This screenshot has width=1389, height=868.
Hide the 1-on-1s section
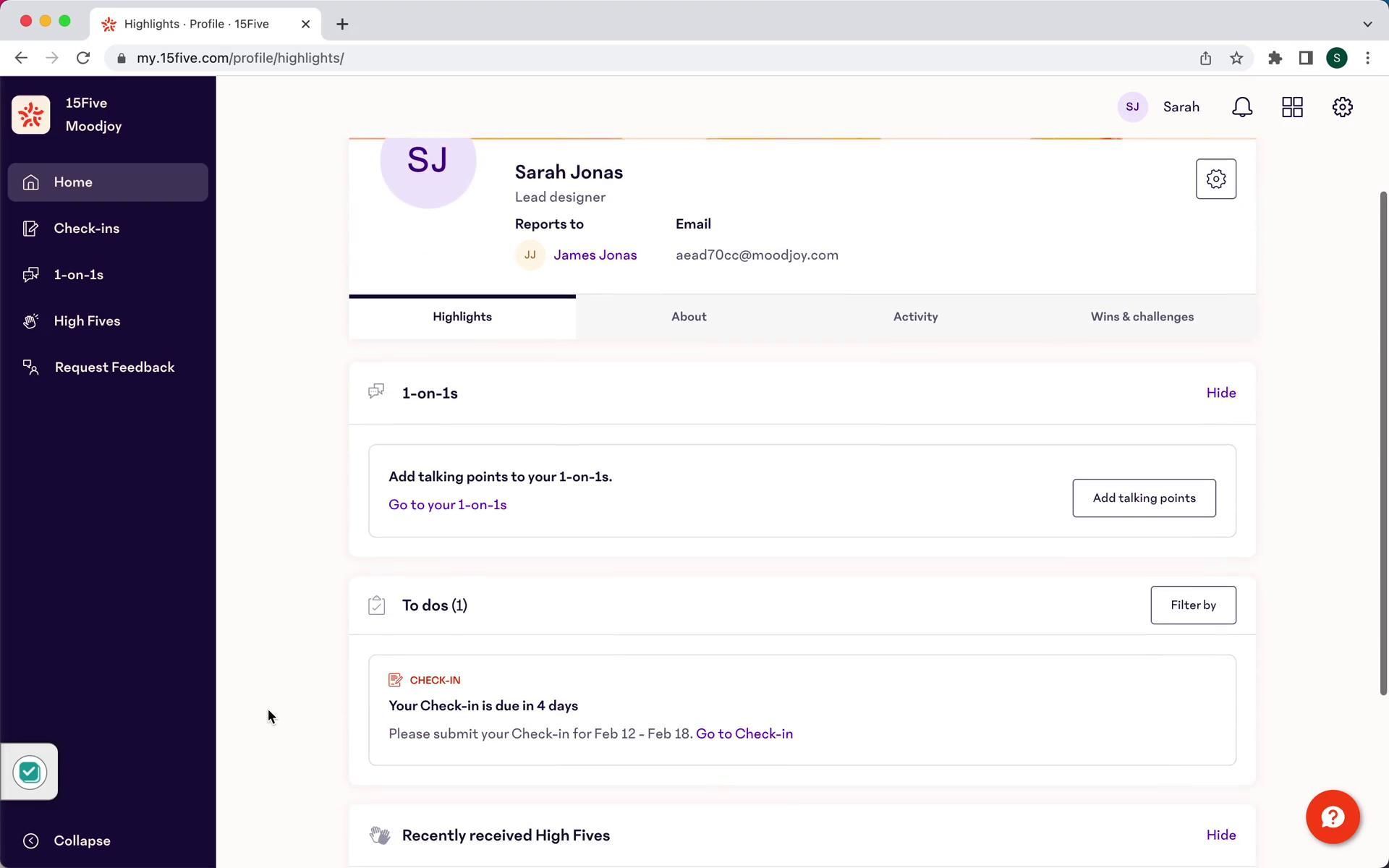click(x=1220, y=393)
